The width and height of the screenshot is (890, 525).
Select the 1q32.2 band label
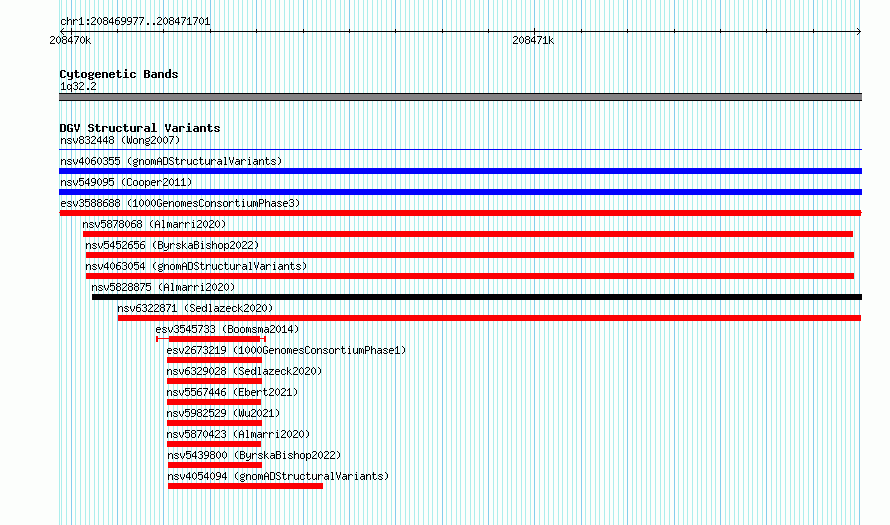(78, 86)
